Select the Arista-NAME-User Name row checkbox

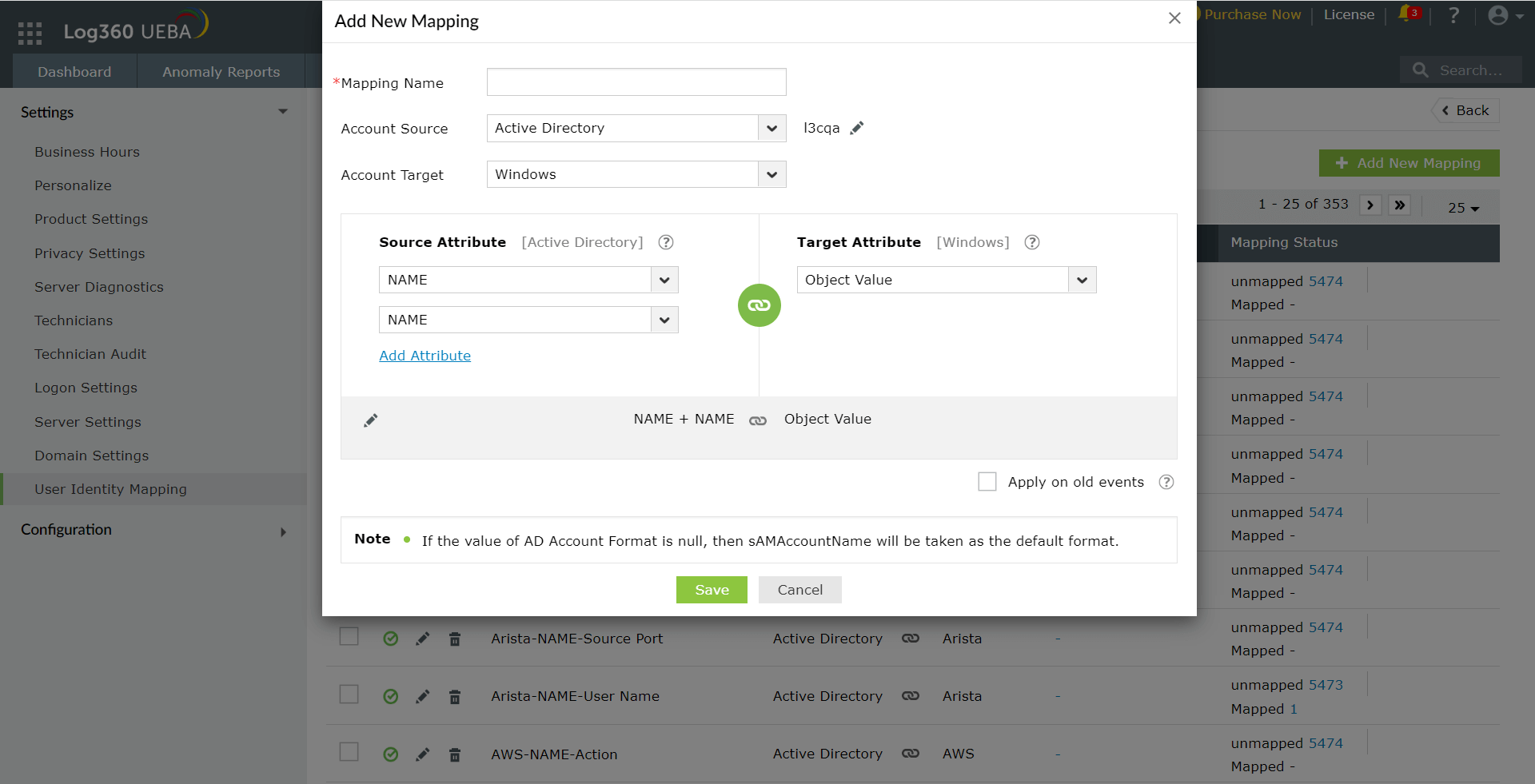pyautogui.click(x=349, y=694)
